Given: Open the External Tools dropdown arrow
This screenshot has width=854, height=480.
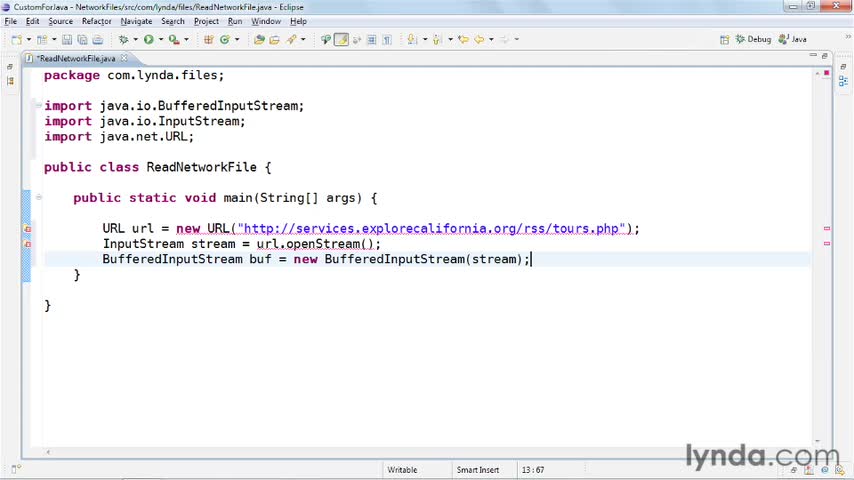Looking at the screenshot, I should click(x=186, y=39).
